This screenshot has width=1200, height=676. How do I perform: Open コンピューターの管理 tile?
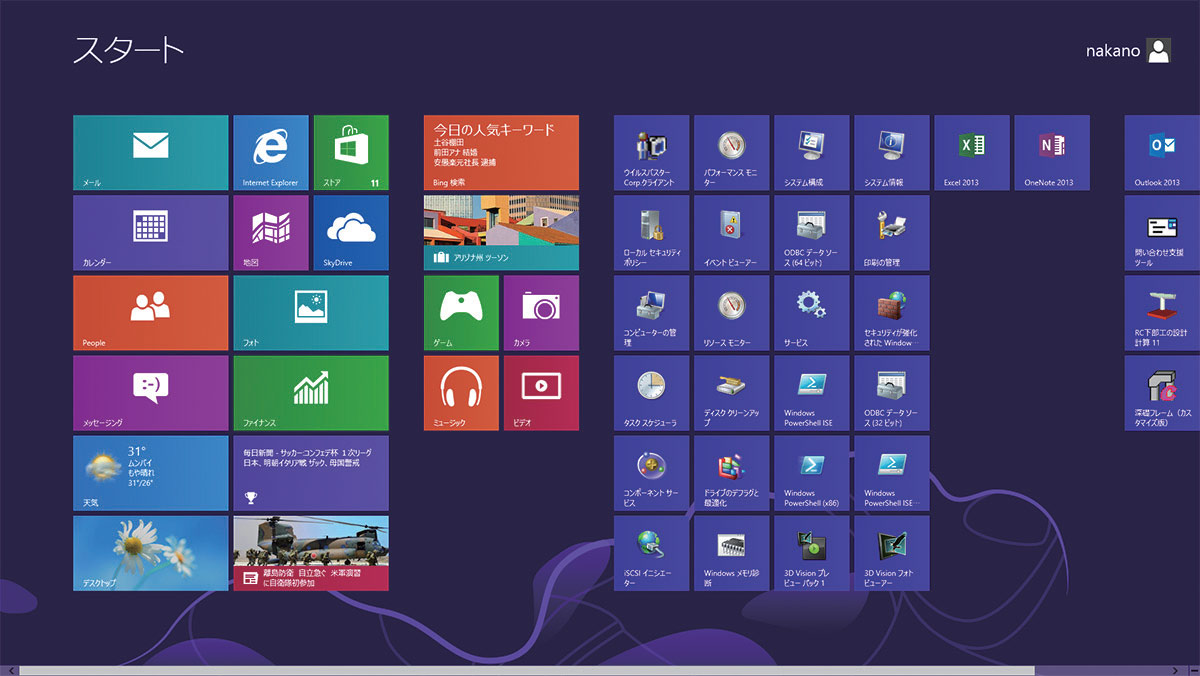click(x=652, y=312)
